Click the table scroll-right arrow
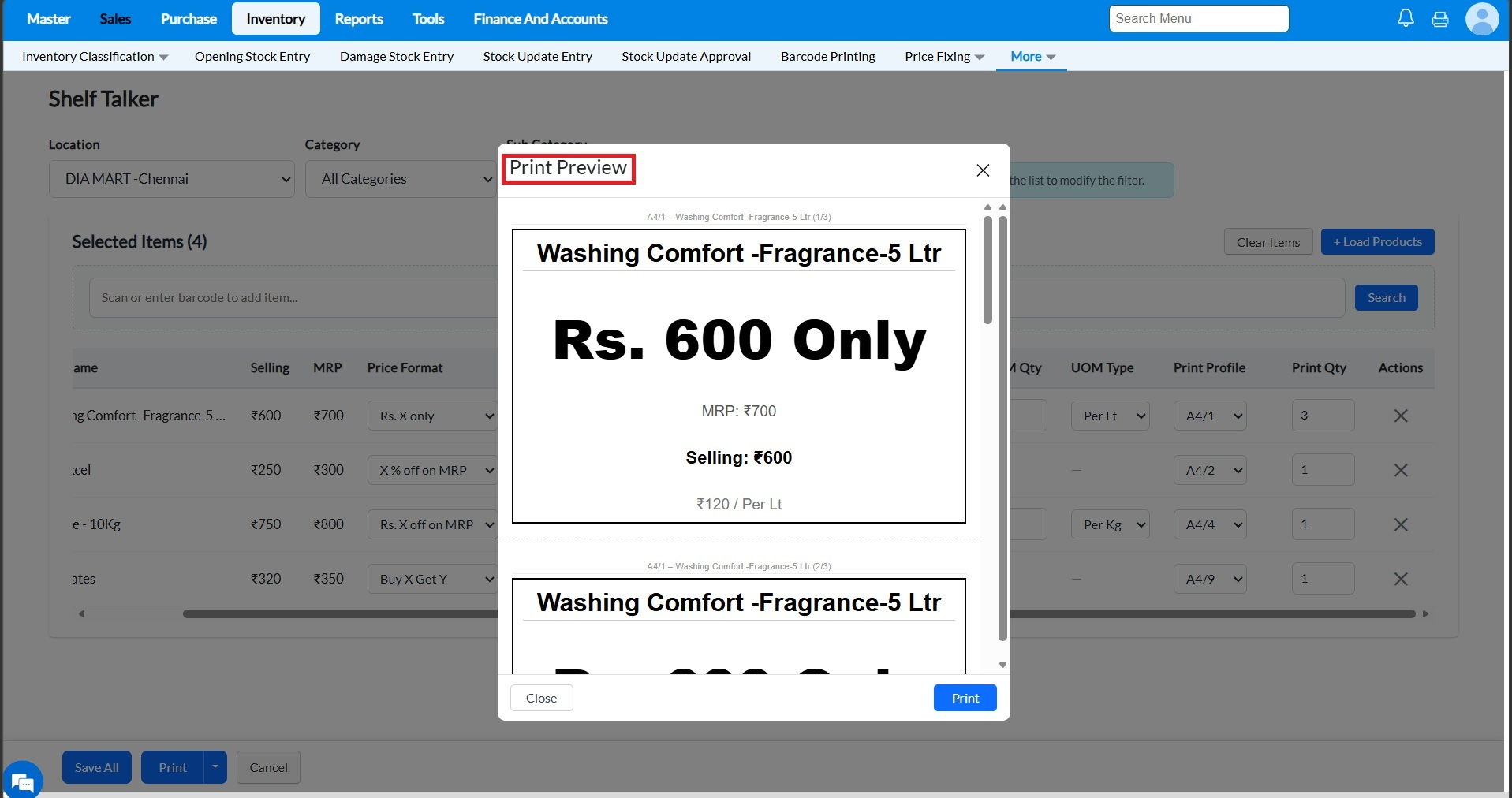Viewport: 1512px width, 798px height. tap(1425, 613)
